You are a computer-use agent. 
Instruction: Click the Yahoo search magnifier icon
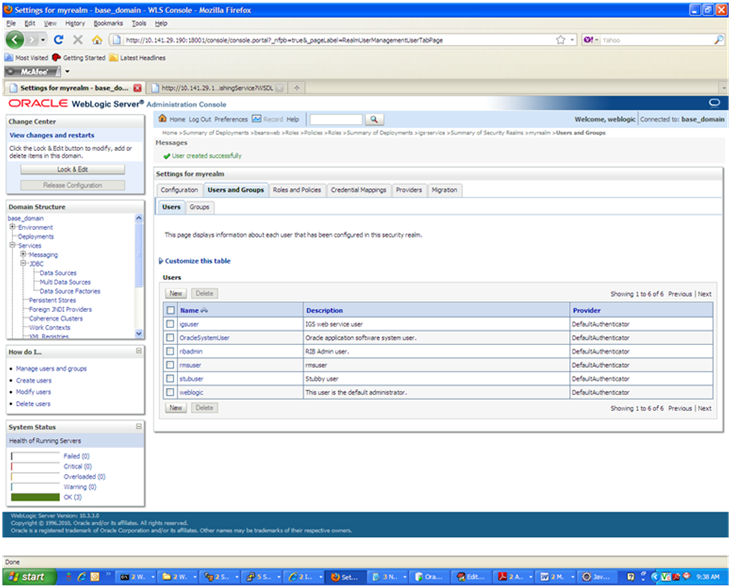[718, 40]
